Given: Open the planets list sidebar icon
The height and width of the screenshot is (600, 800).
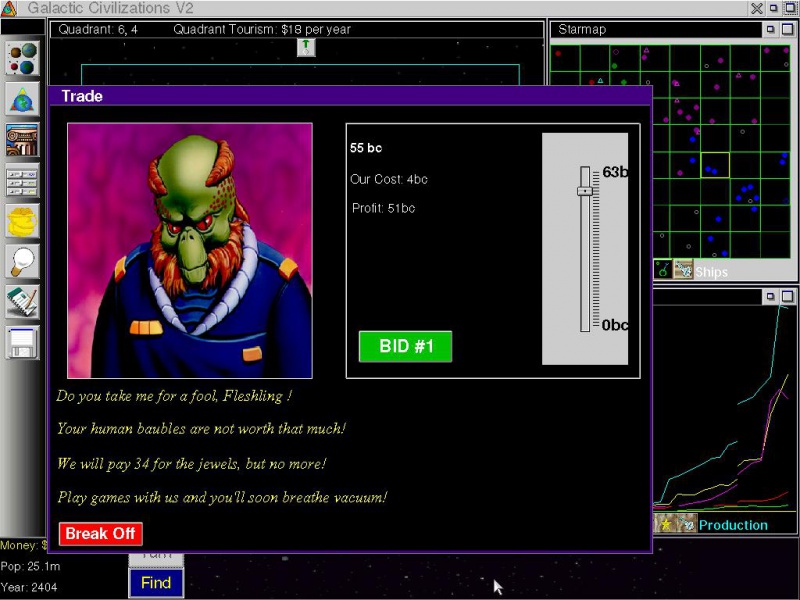Looking at the screenshot, I should [22, 59].
